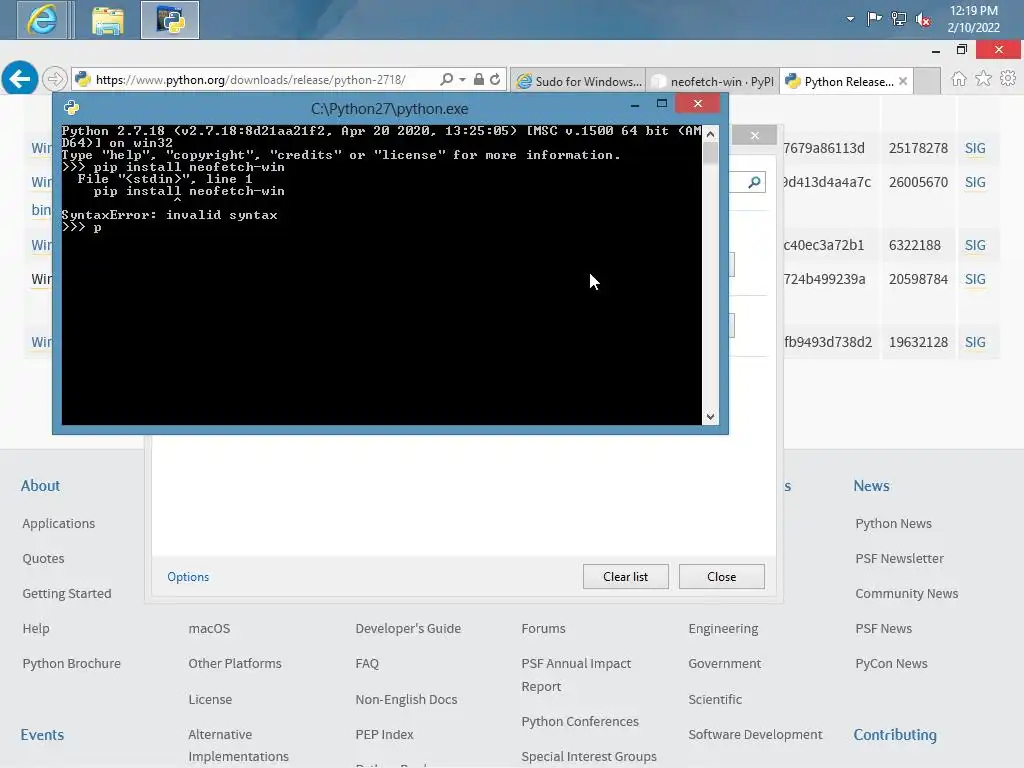Open the Help footer link
The width and height of the screenshot is (1024, 768).
point(36,628)
